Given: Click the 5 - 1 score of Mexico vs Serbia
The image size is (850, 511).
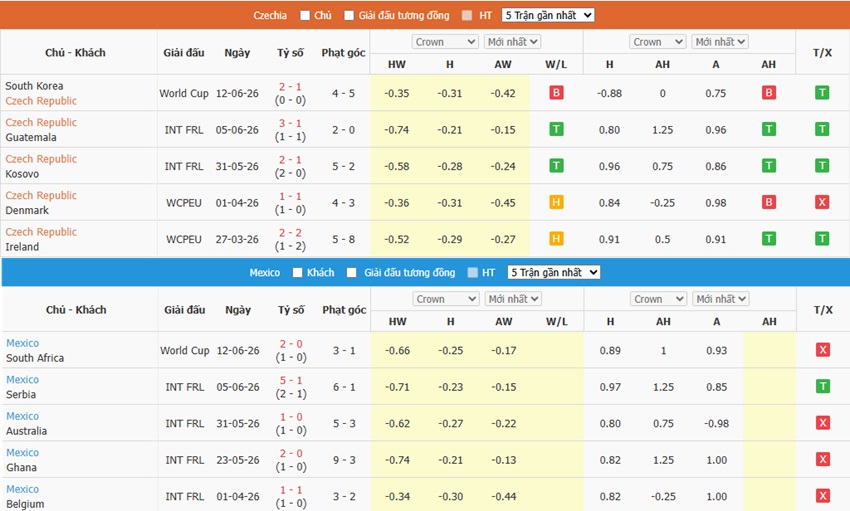Looking at the screenshot, I should coord(291,380).
